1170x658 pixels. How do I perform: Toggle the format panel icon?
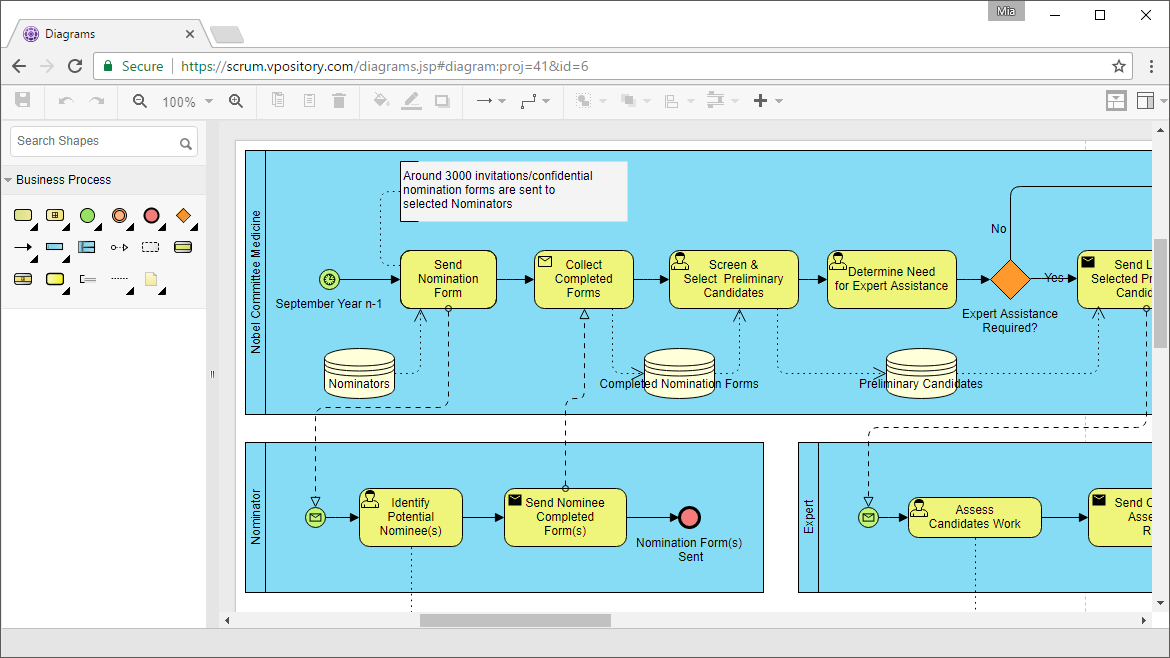pyautogui.click(x=1116, y=101)
